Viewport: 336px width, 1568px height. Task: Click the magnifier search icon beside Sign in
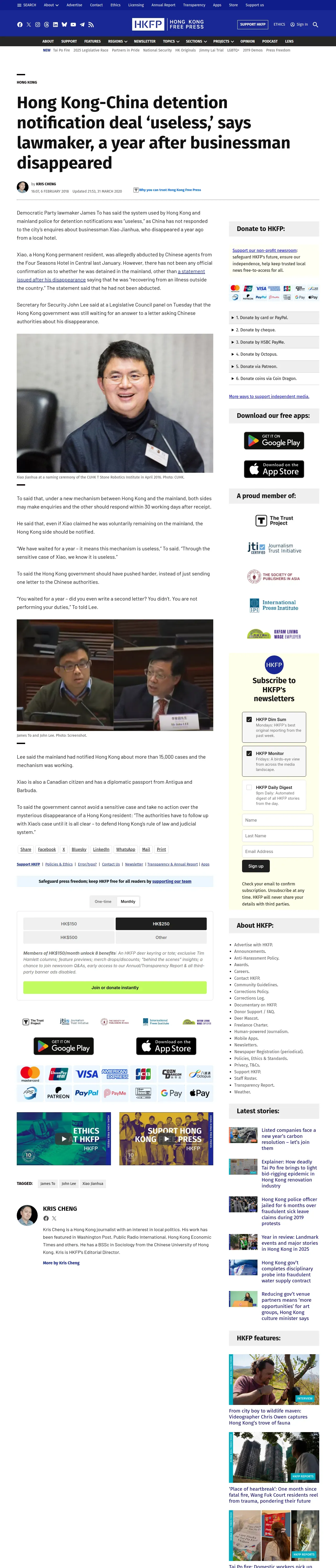(315, 24)
